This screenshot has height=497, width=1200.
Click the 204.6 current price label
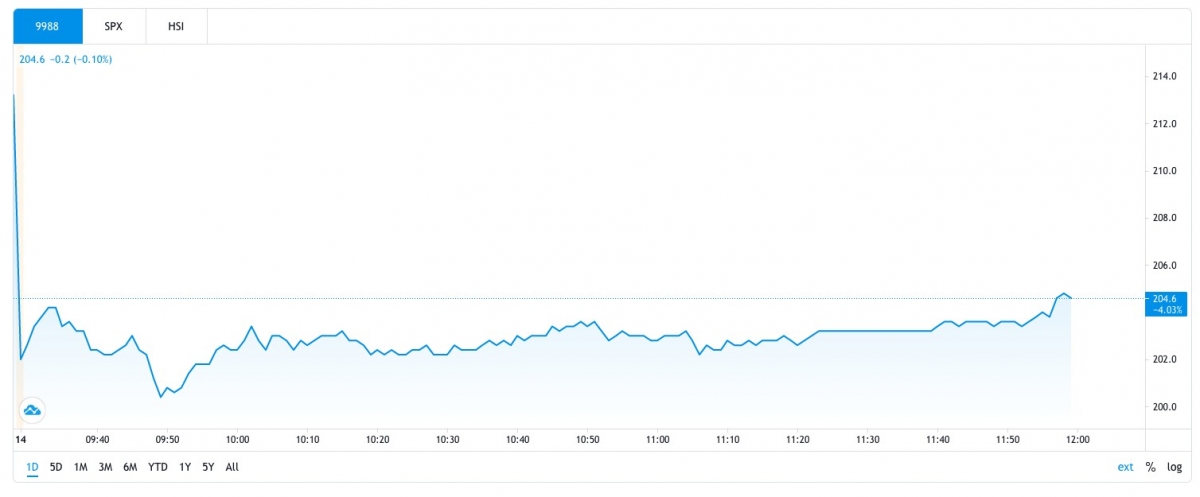coord(1166,299)
